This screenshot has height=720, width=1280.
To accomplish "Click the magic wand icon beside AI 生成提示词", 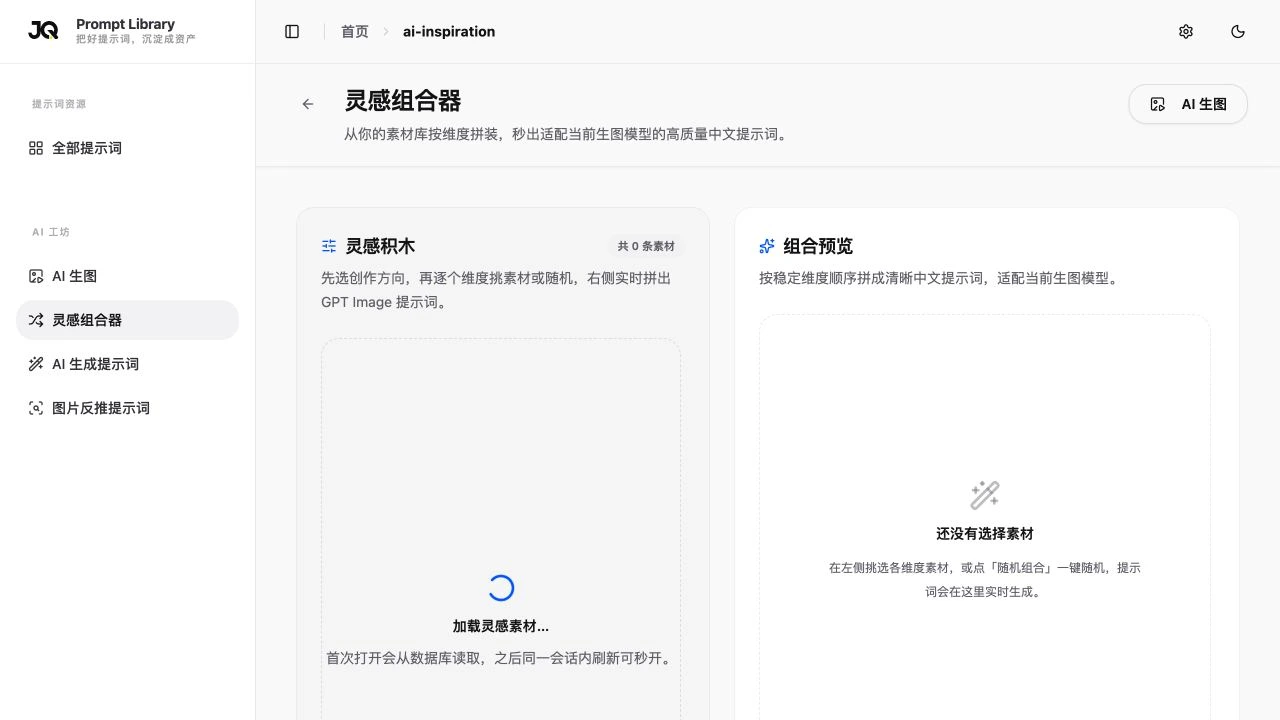I will click(36, 364).
